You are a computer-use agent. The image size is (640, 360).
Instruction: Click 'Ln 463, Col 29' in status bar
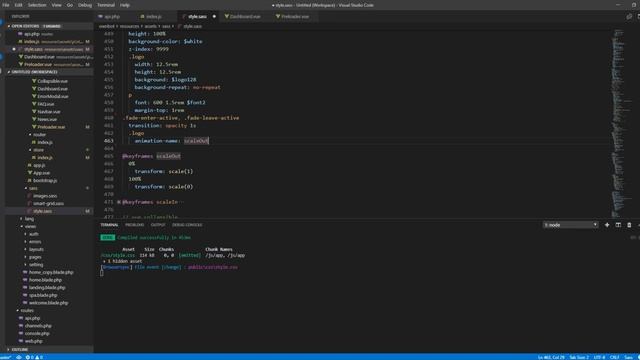point(551,357)
